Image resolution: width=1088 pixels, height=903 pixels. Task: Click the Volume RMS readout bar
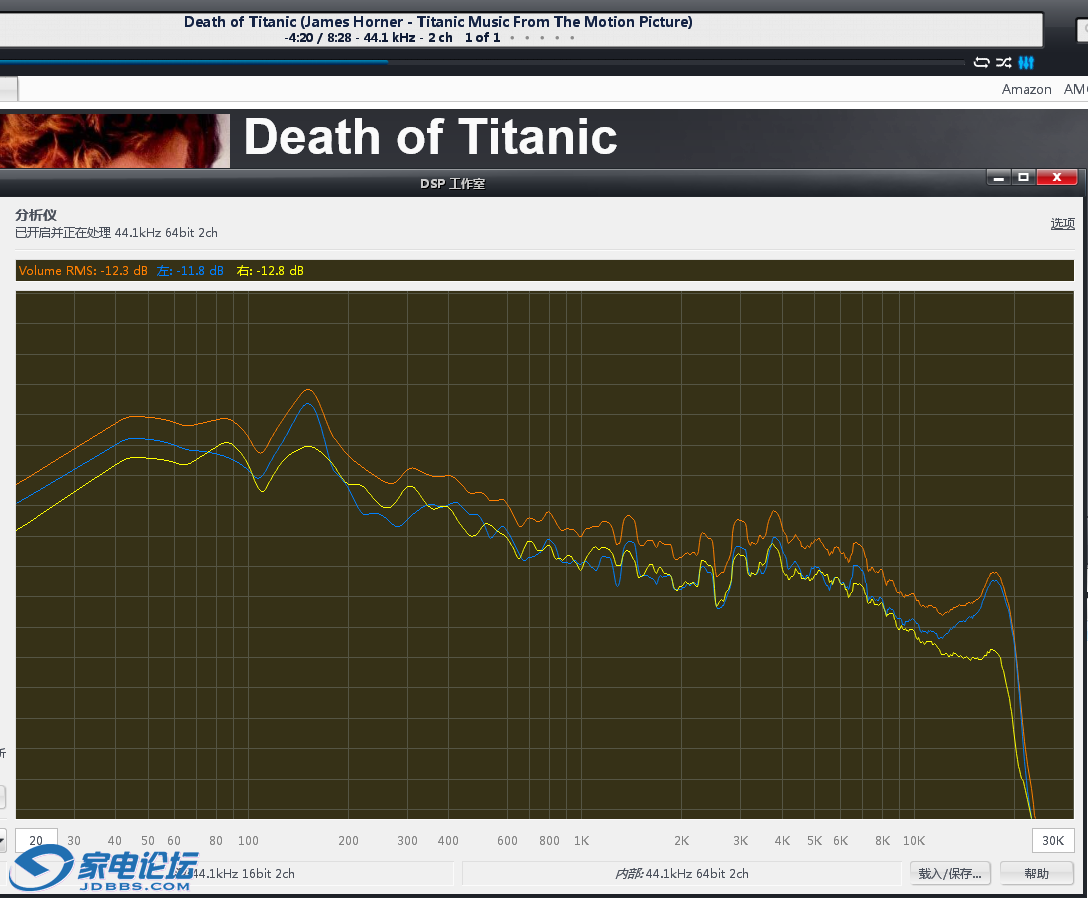point(544,271)
